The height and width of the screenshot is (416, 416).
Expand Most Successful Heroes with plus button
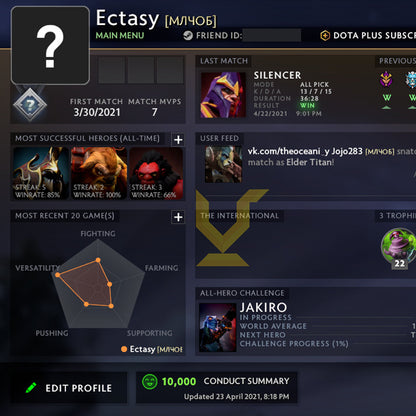(x=178, y=140)
